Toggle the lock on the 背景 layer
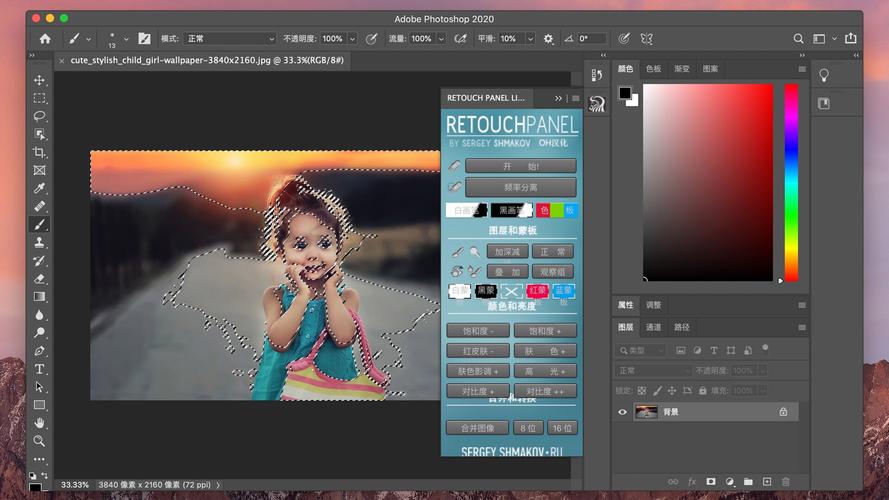Image resolution: width=889 pixels, height=500 pixels. tap(783, 412)
